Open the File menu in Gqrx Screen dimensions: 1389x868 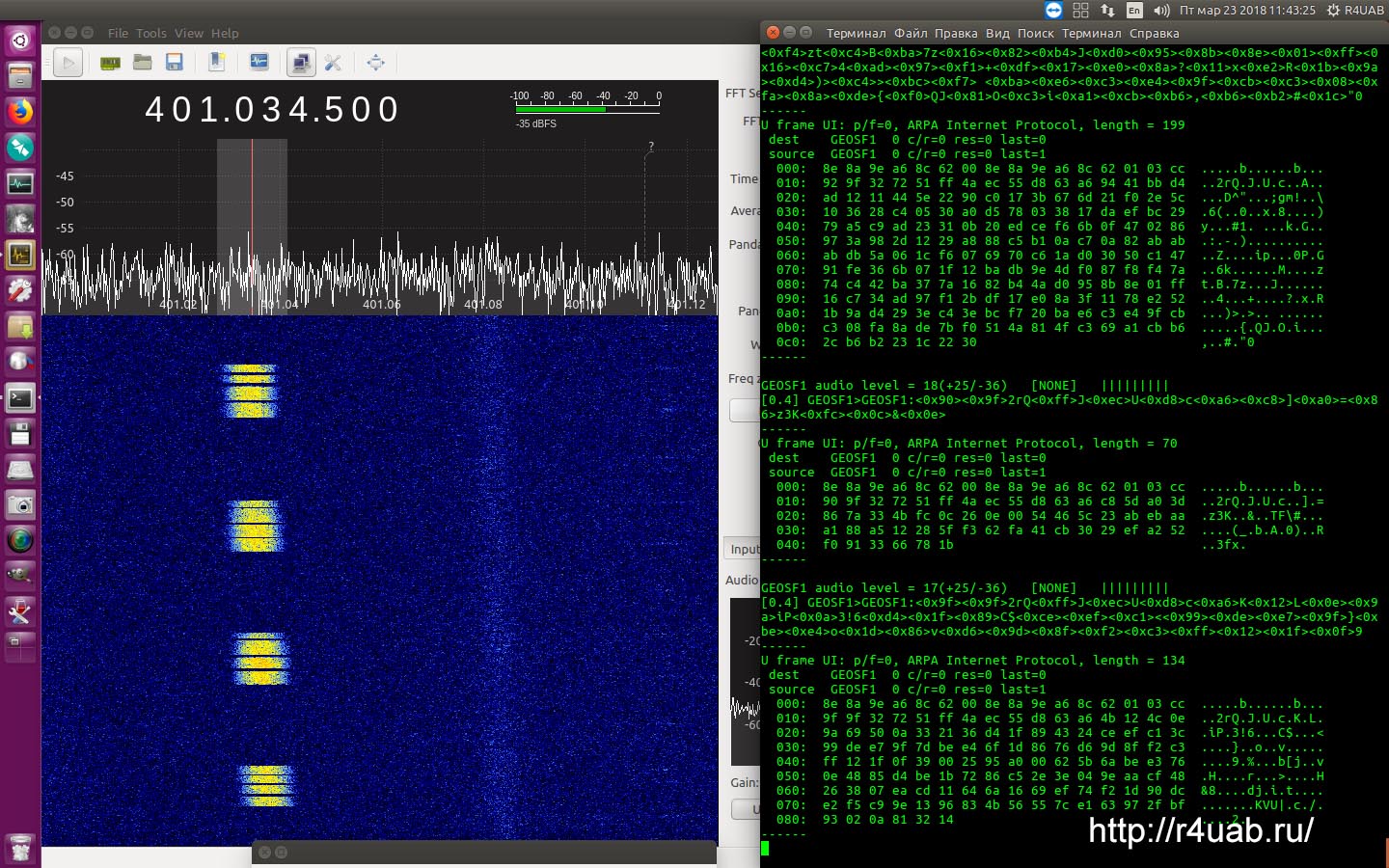point(118,33)
